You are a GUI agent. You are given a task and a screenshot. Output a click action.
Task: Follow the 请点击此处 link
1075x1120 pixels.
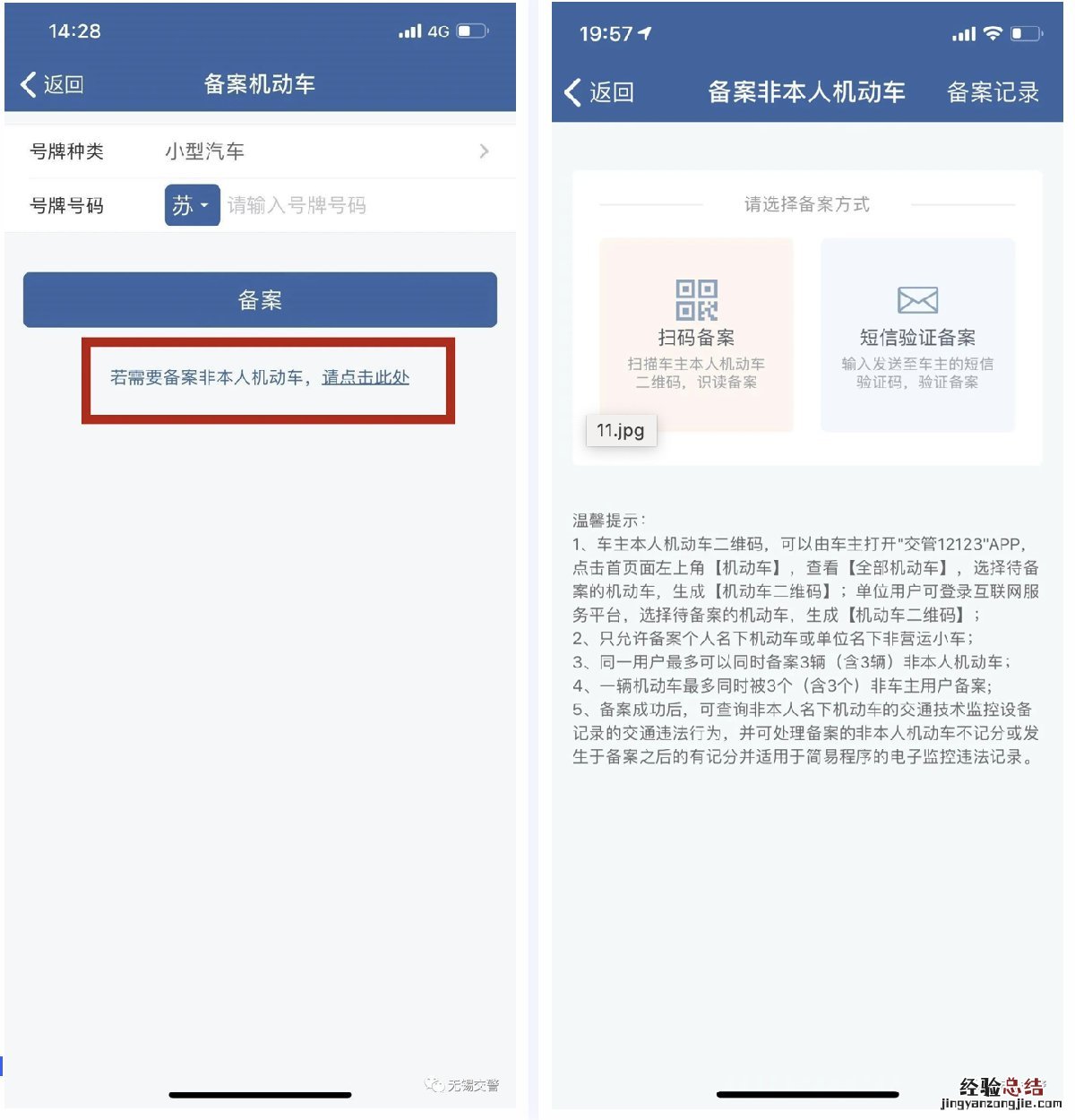[x=365, y=377]
